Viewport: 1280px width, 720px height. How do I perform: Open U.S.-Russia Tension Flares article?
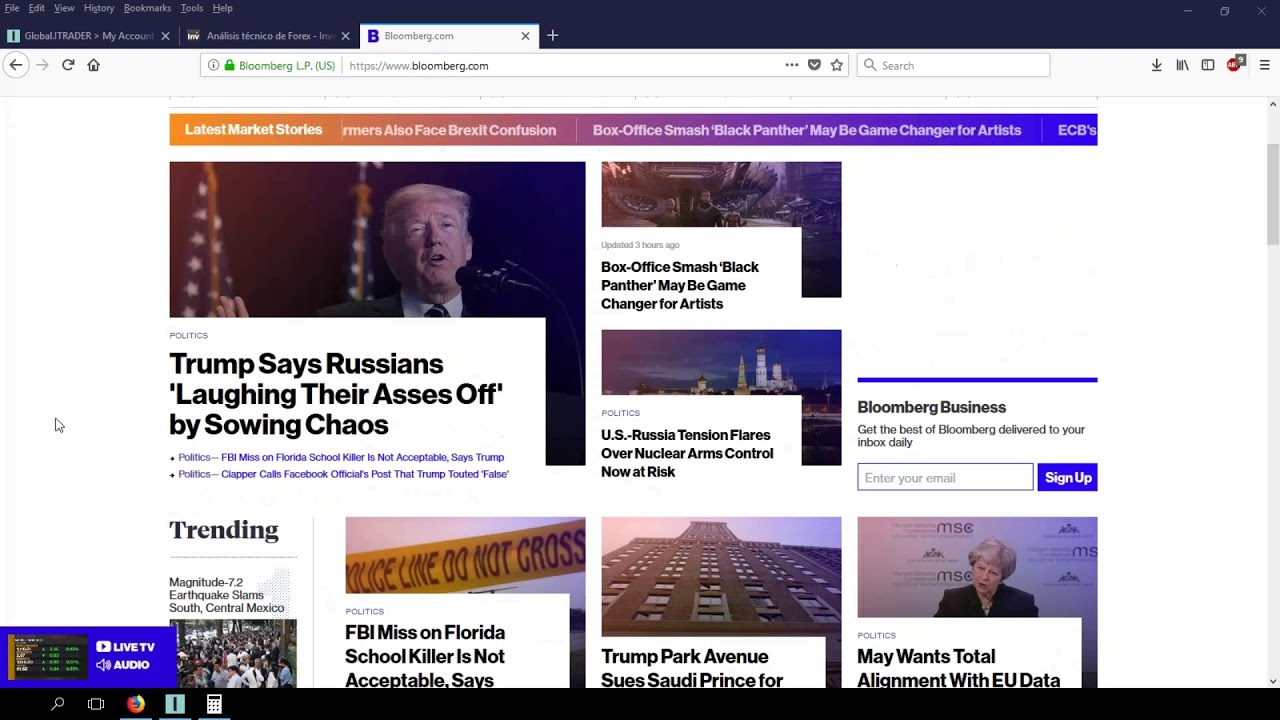coord(687,453)
